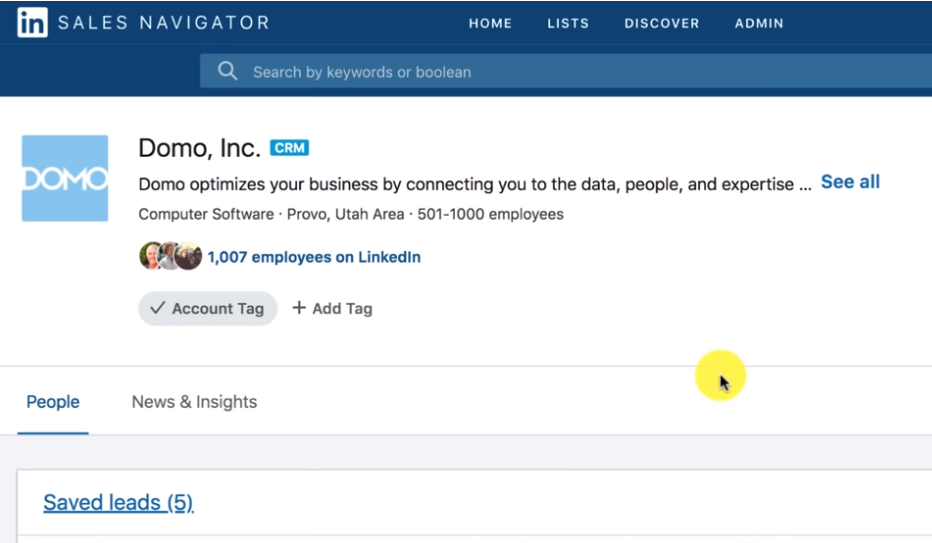Click the LinkedIn logo icon

coord(32,23)
